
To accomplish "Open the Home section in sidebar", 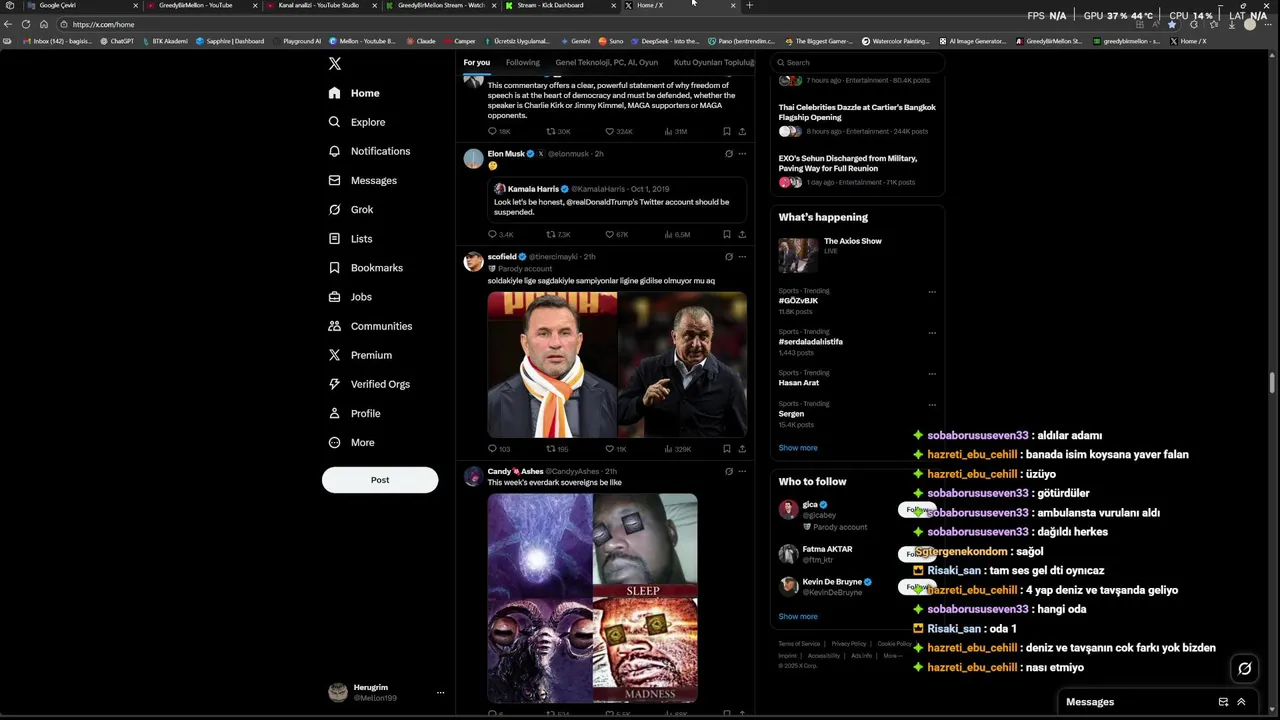I will click(x=354, y=93).
